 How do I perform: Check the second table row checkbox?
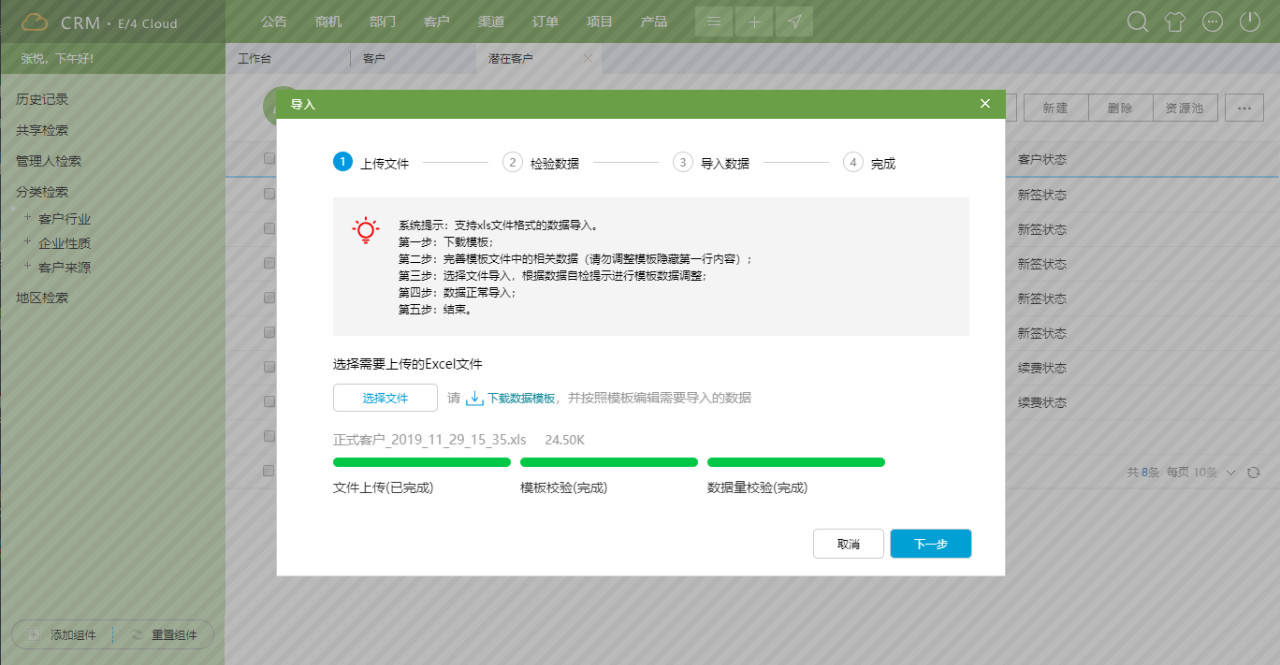[x=269, y=228]
